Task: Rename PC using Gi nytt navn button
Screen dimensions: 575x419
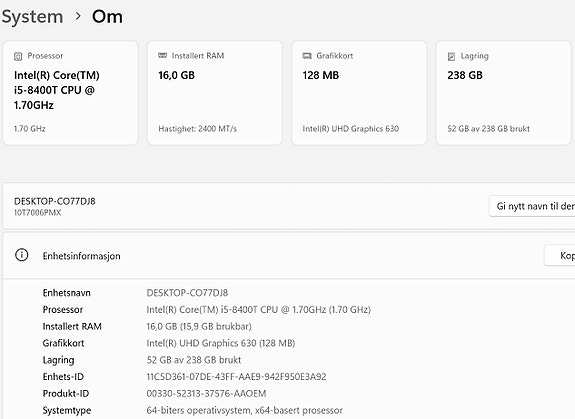Action: [532, 206]
